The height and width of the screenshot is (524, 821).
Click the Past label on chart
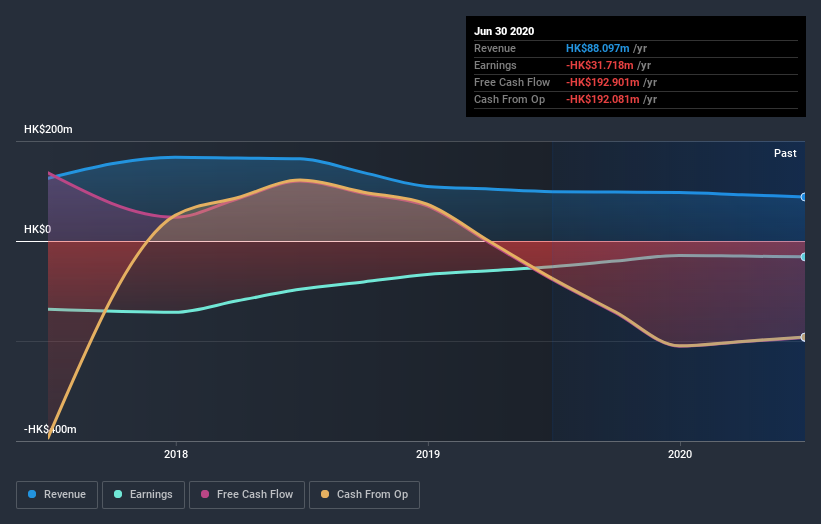(x=785, y=153)
